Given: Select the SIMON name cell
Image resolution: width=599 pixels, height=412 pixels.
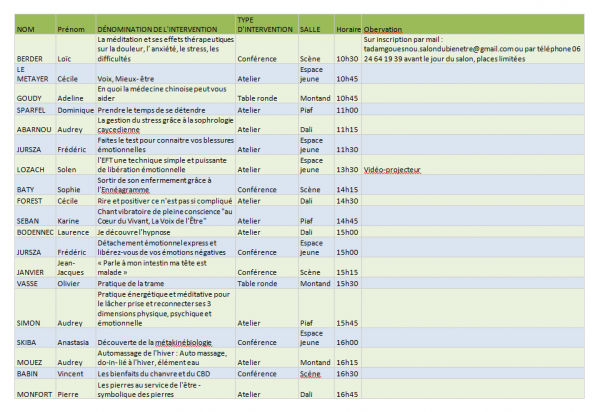Looking at the screenshot, I should click(x=35, y=308).
